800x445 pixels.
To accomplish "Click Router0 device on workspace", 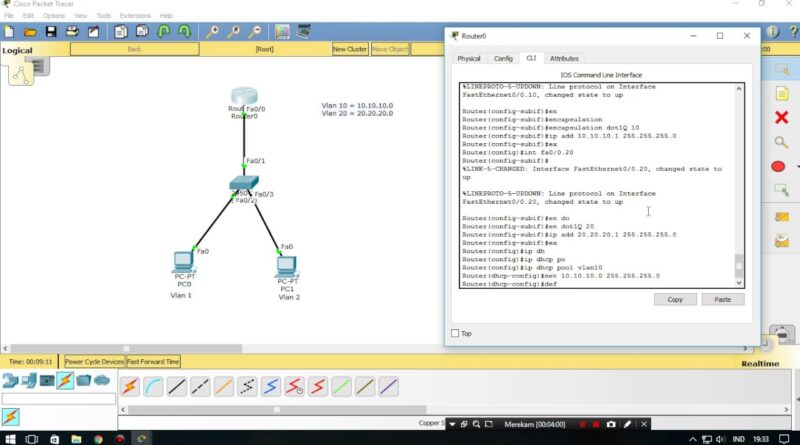I will pos(244,96).
